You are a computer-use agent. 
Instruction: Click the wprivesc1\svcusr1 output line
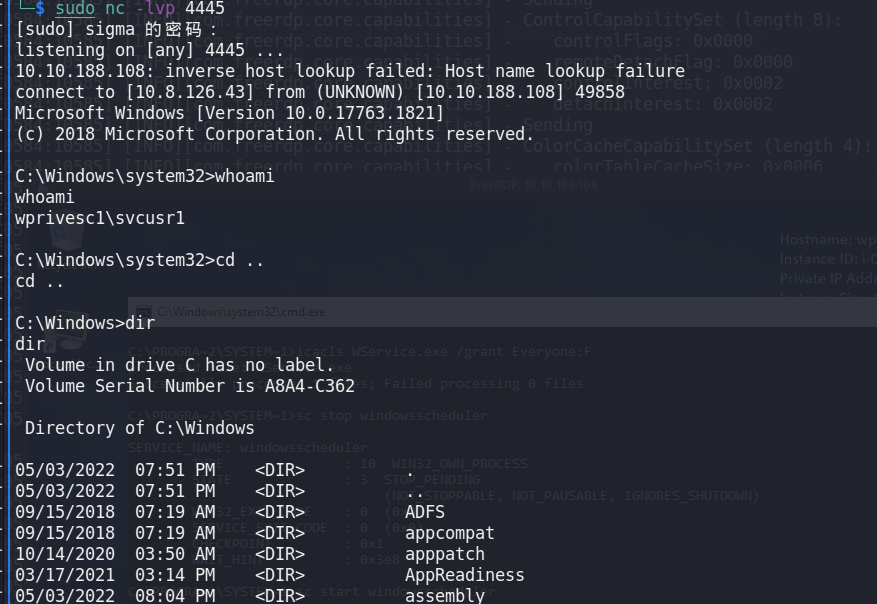point(100,218)
